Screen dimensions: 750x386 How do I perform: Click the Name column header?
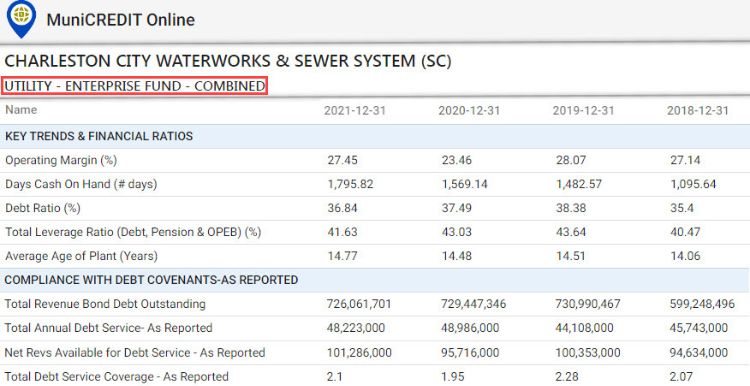pos(21,110)
